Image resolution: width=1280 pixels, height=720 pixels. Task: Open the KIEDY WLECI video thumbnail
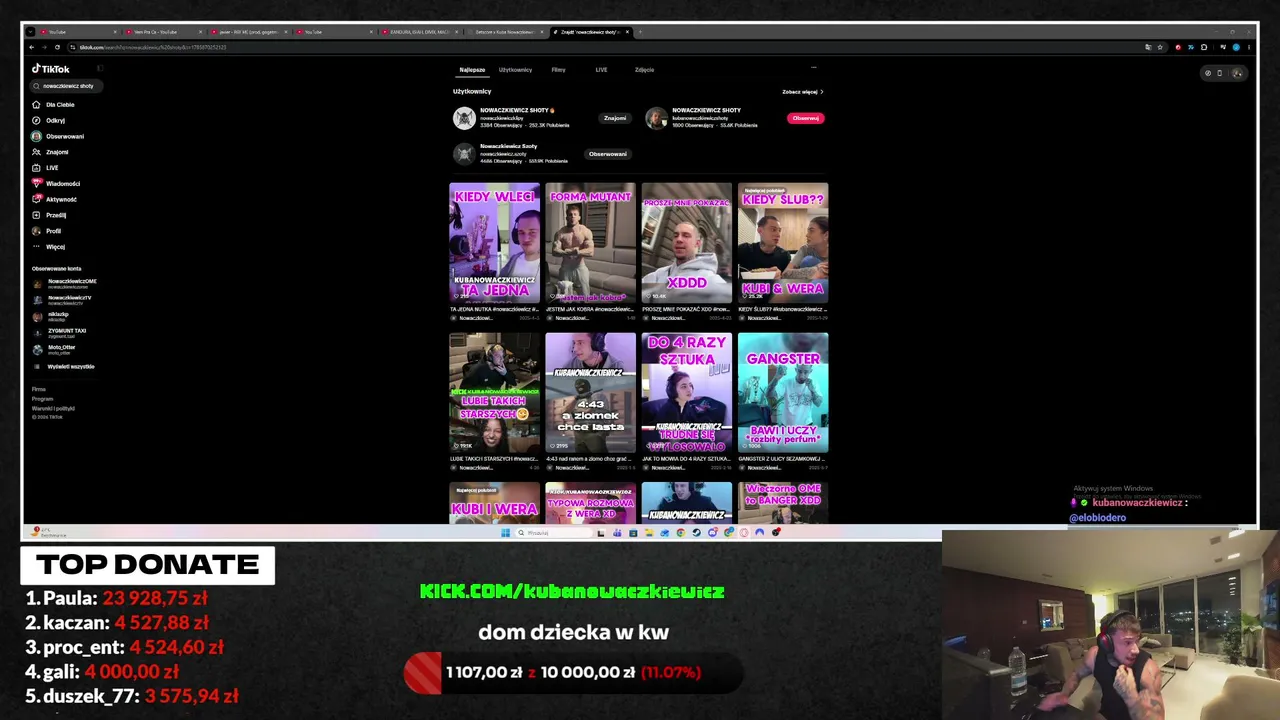[494, 242]
